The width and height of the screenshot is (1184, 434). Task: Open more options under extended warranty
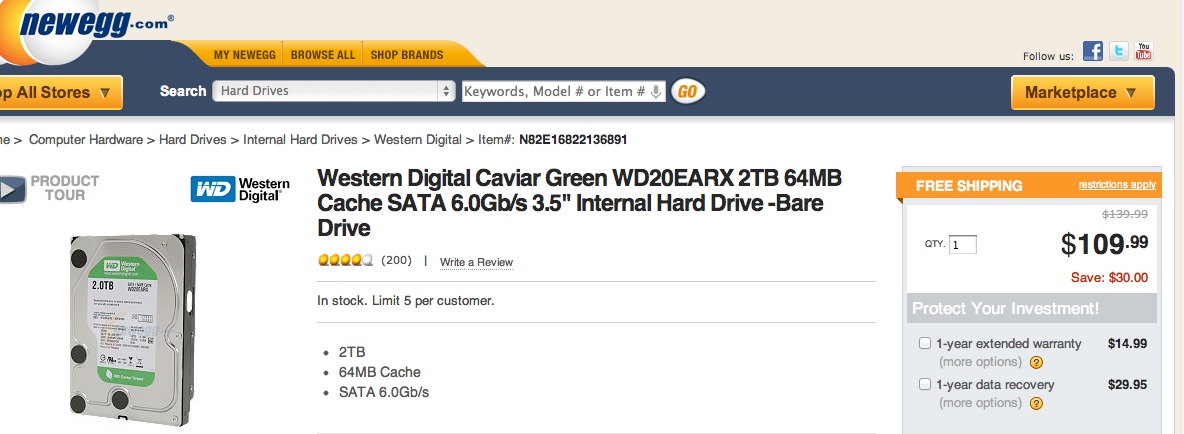[980, 362]
